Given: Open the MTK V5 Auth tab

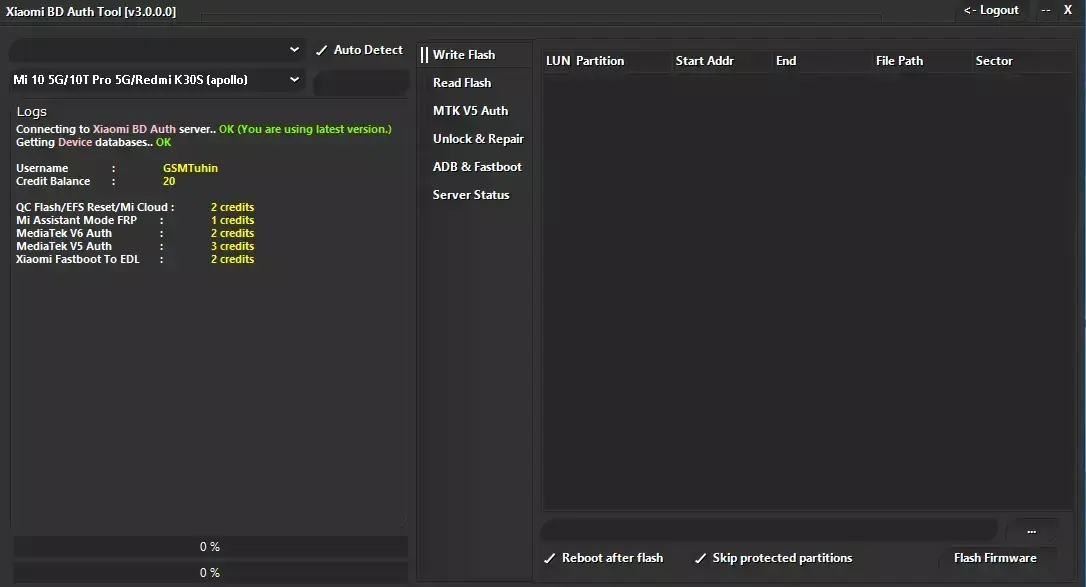Looking at the screenshot, I should point(470,111).
